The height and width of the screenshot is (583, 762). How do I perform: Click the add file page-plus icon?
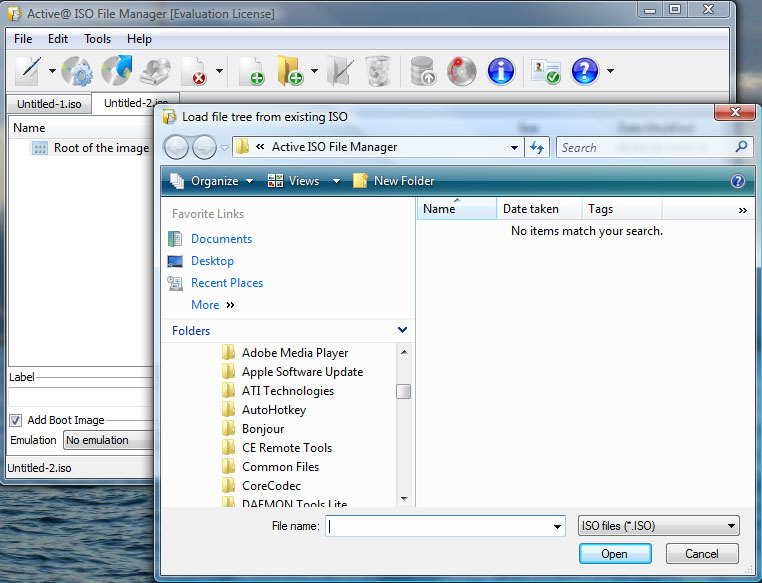pyautogui.click(x=252, y=71)
